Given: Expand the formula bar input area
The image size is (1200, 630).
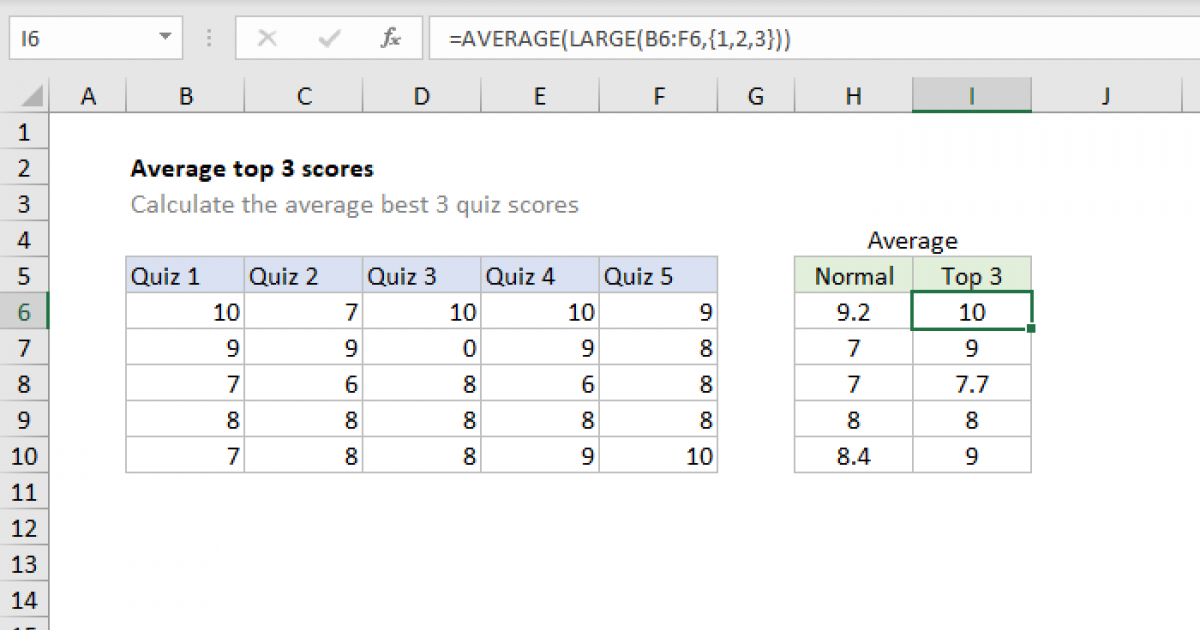Looking at the screenshot, I should pyautogui.click(x=1190, y=38).
